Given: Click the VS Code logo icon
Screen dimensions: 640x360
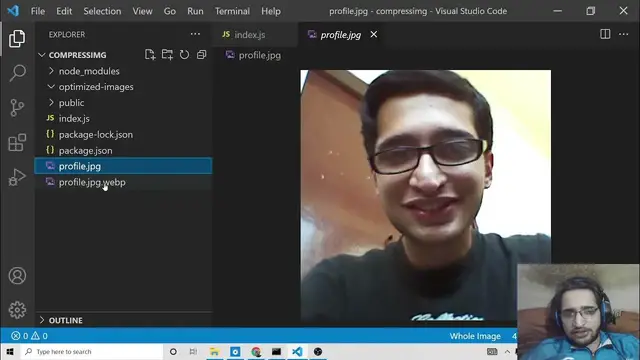Looking at the screenshot, I should point(13,11).
